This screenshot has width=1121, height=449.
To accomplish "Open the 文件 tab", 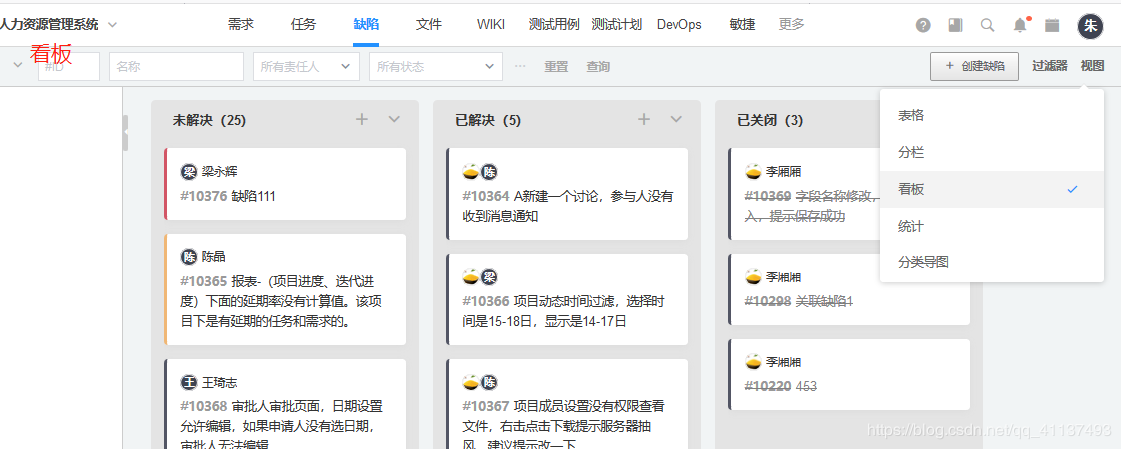I will (429, 24).
